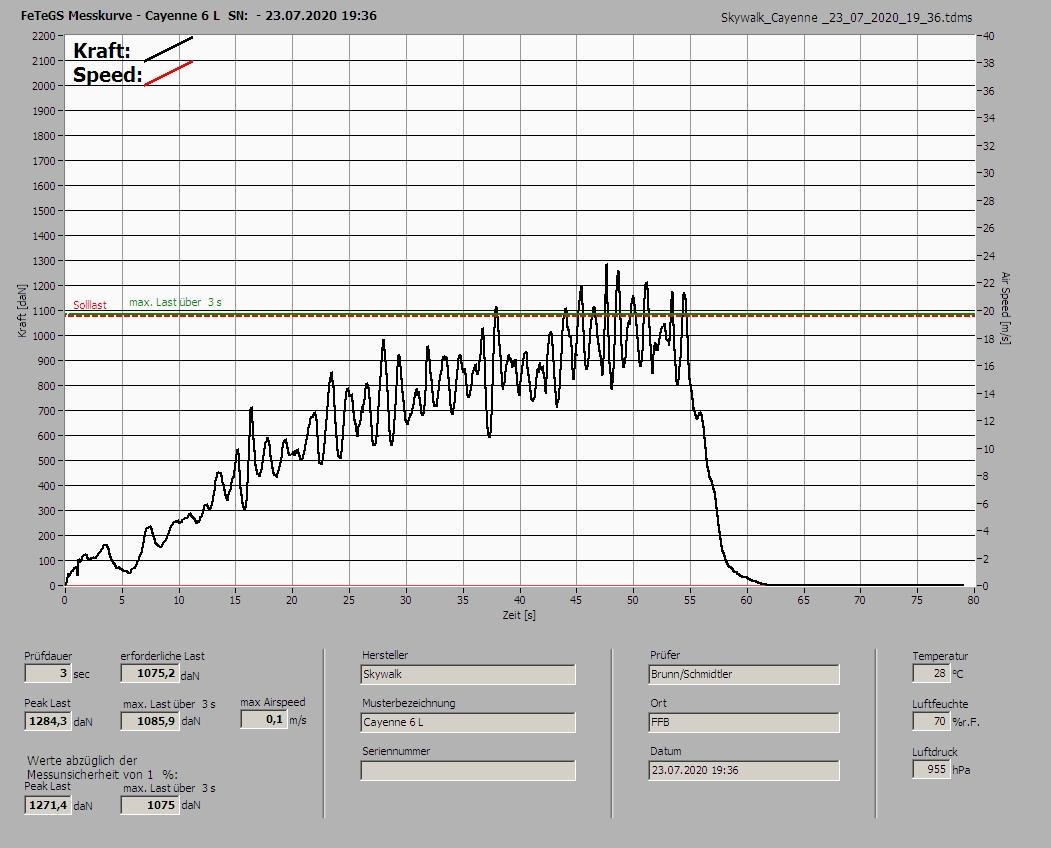Screen dimensions: 1051x848
Task: Click the erforderliche Last label
Action: click(x=162, y=656)
